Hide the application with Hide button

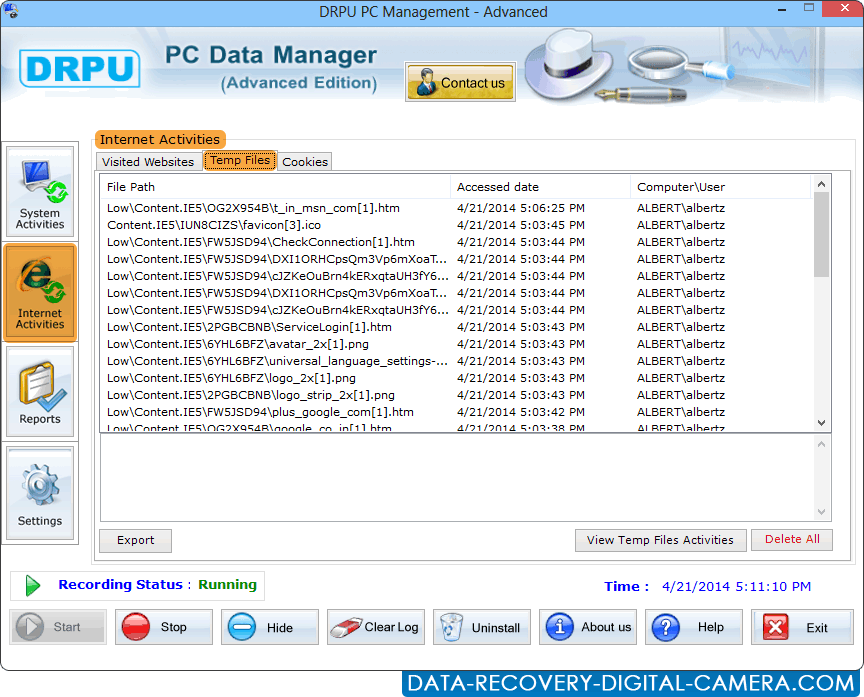(269, 627)
